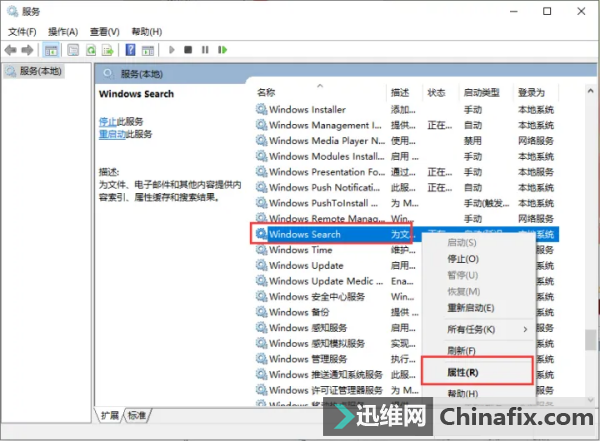Screen dimensions: 600x441
Task: Click the Refresh toolbar icon
Action: tap(91, 50)
